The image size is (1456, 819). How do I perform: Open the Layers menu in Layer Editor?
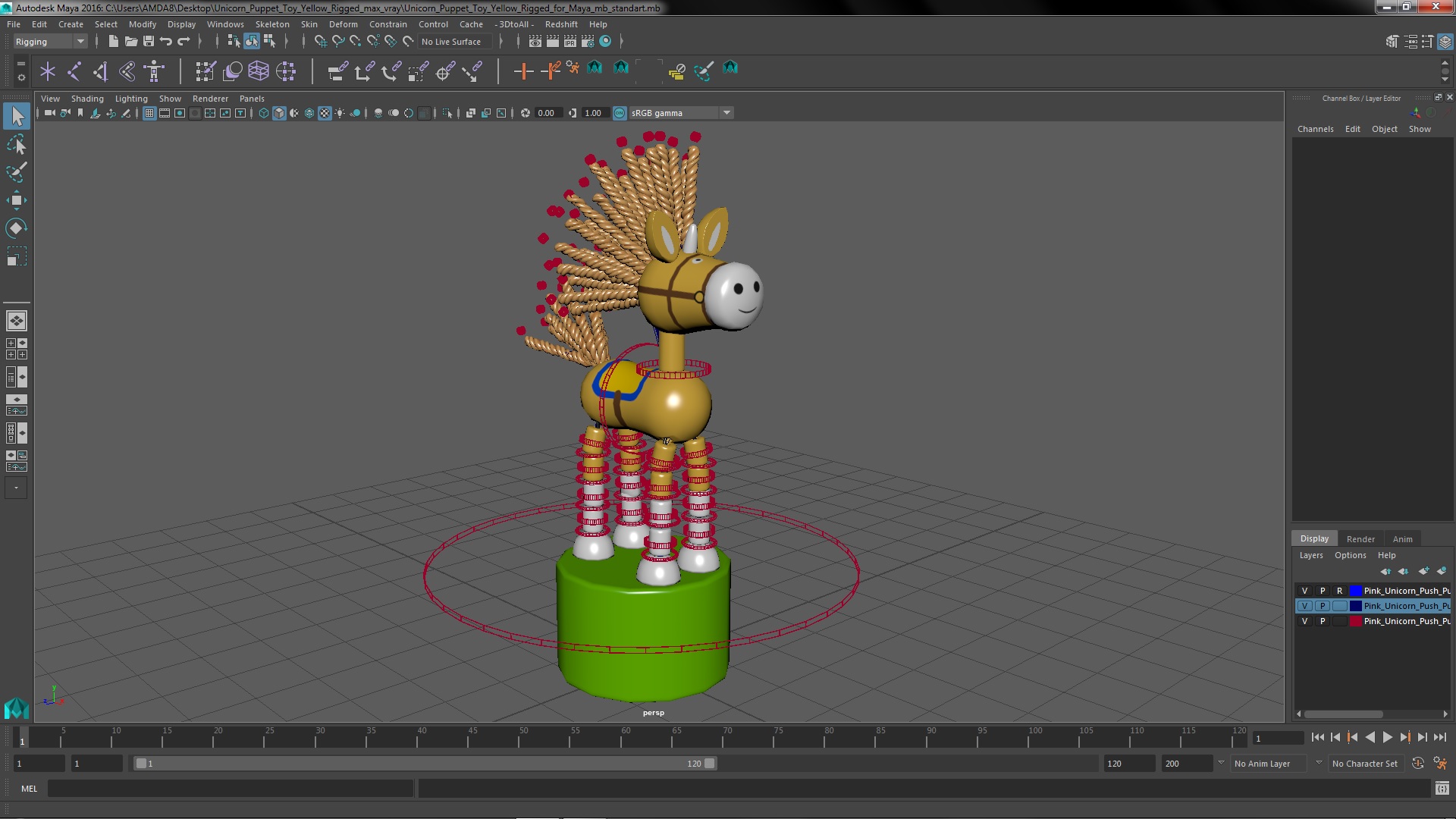pyautogui.click(x=1310, y=555)
